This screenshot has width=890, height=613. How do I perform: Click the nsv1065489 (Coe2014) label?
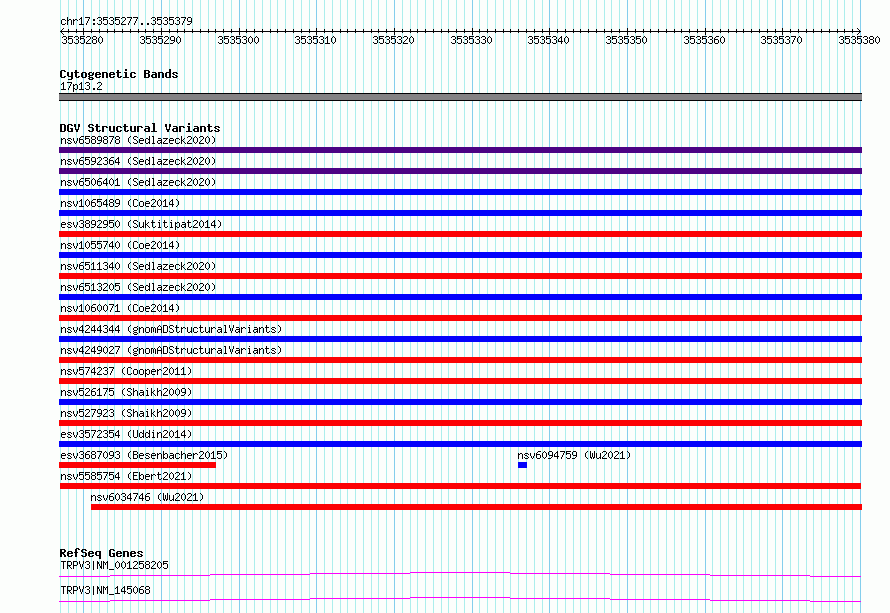(x=120, y=203)
